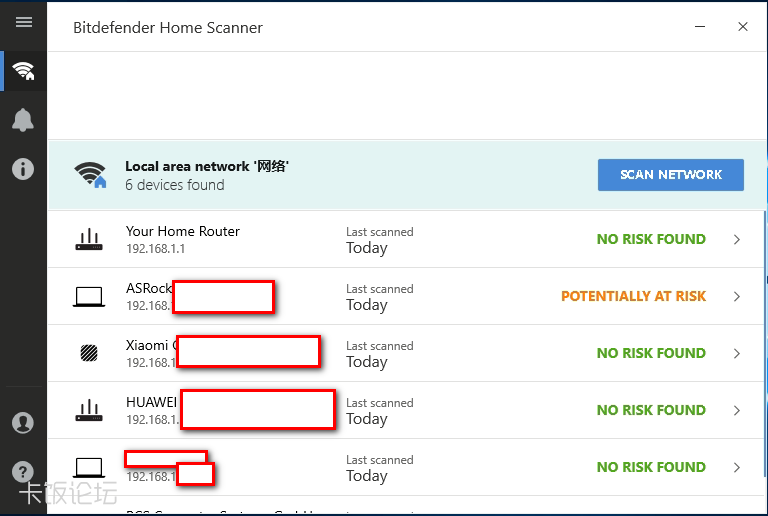The width and height of the screenshot is (768, 516).
Task: Select the home network Wi-Fi sidebar icon
Action: (x=24, y=71)
